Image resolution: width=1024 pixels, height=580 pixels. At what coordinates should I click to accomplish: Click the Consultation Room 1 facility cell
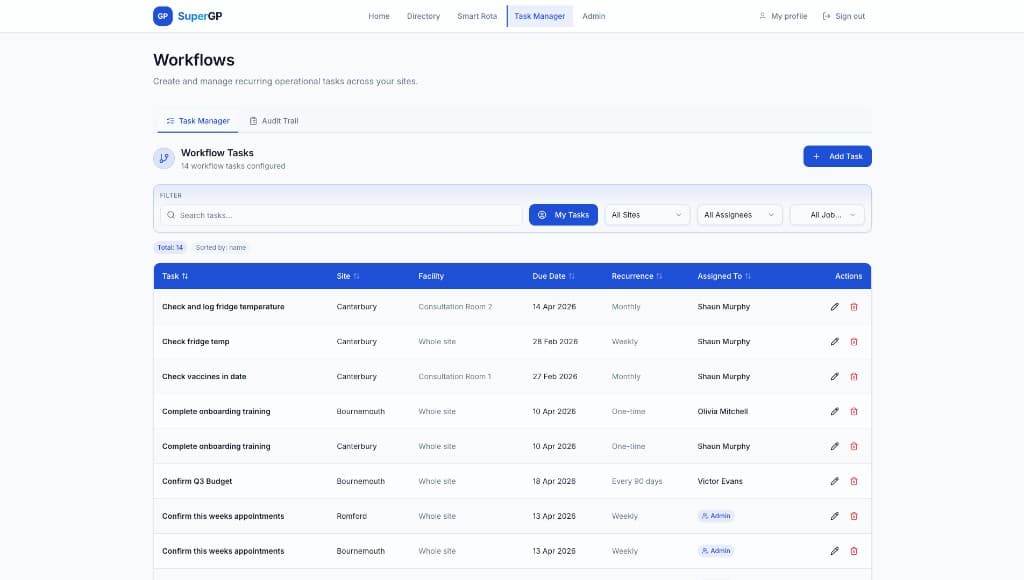[x=455, y=377]
